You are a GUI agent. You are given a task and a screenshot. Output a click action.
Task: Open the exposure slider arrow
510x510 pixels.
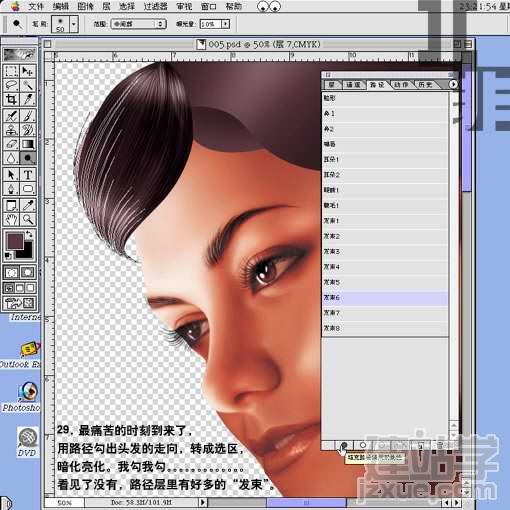coord(226,24)
